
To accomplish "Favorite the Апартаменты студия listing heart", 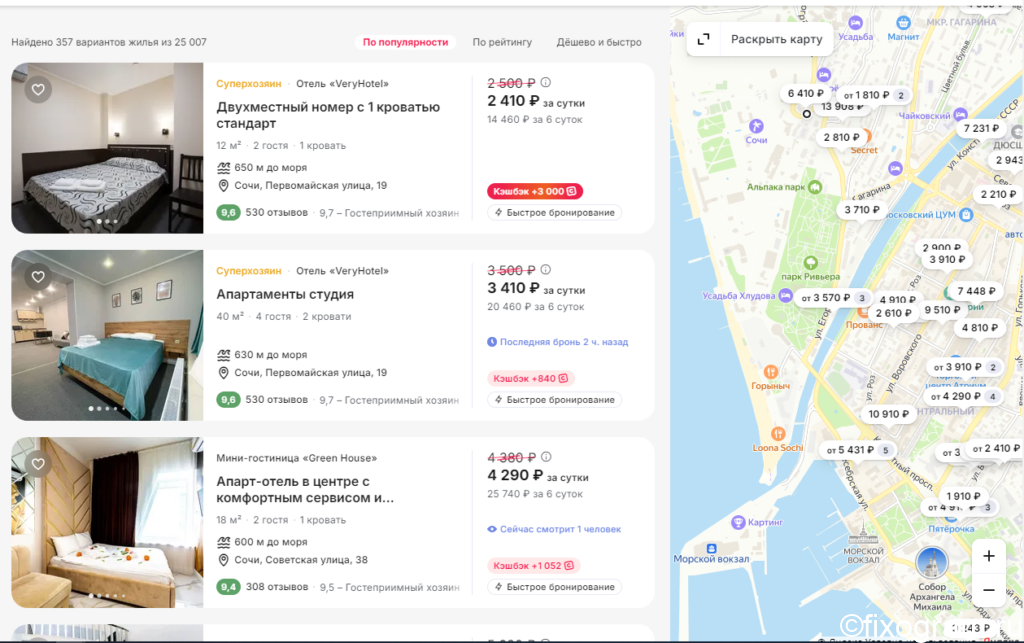I will coord(38,277).
